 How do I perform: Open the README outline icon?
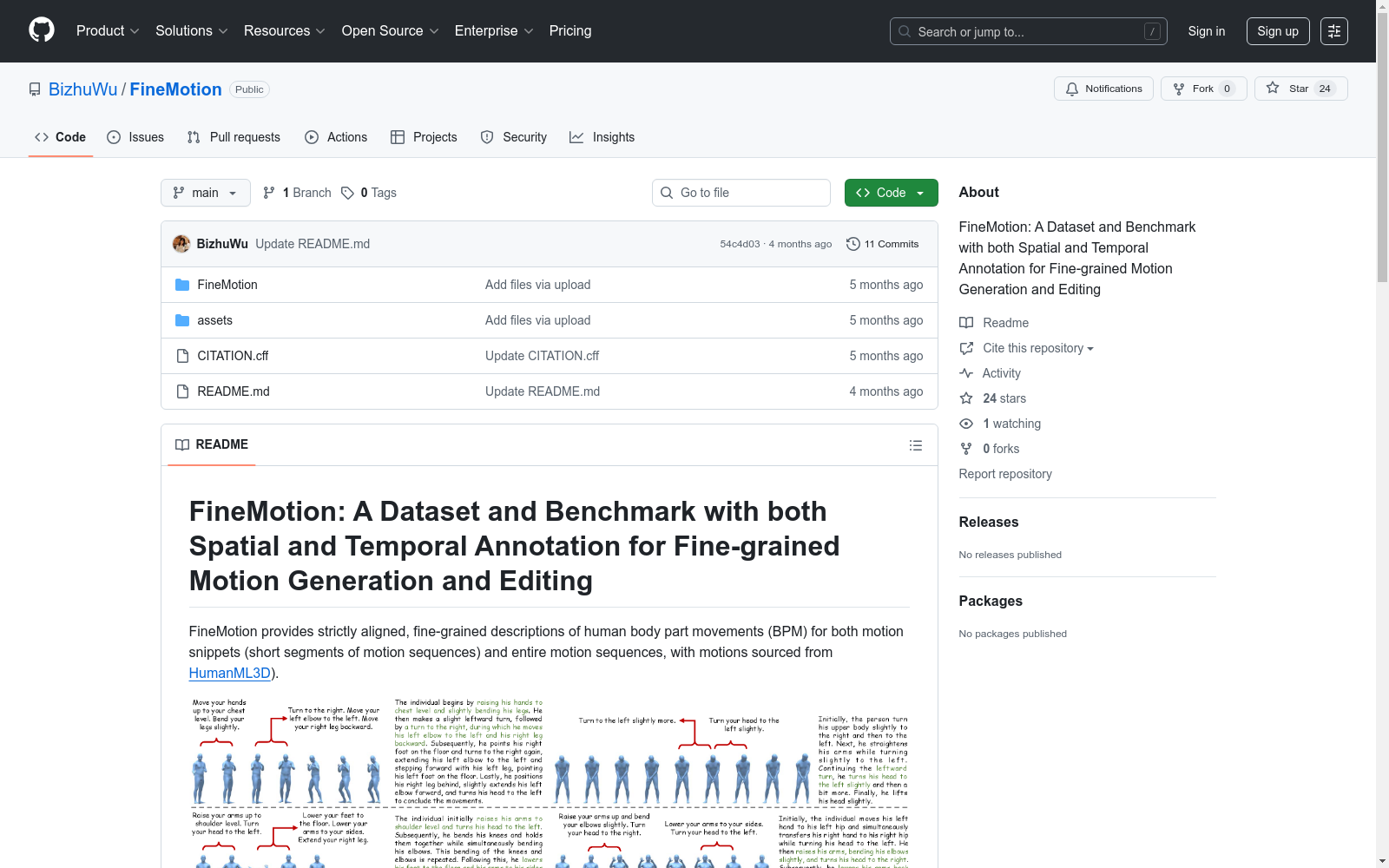coord(916,445)
